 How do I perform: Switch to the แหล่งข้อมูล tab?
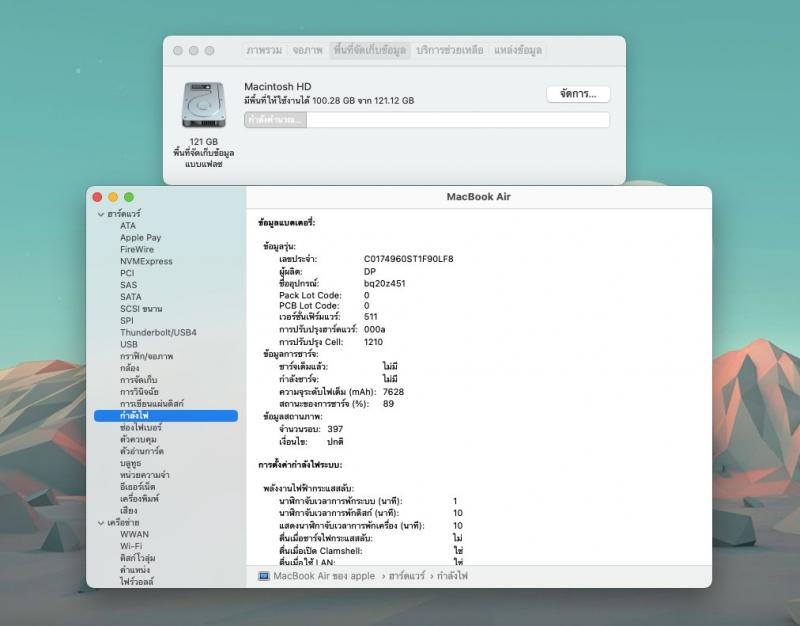517,50
